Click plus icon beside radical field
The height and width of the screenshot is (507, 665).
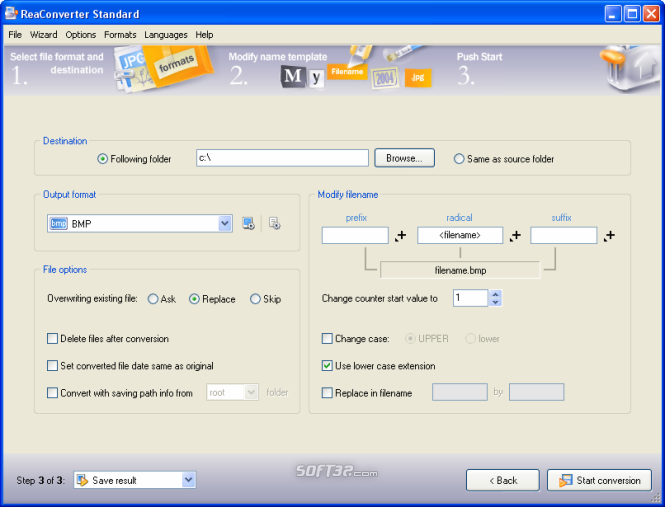(x=515, y=236)
